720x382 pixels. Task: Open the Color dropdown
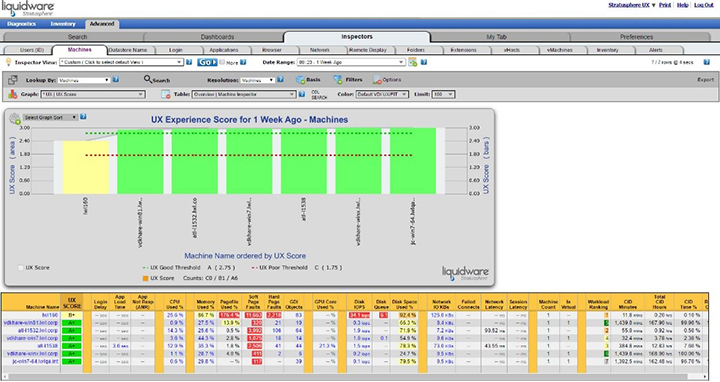[382, 94]
